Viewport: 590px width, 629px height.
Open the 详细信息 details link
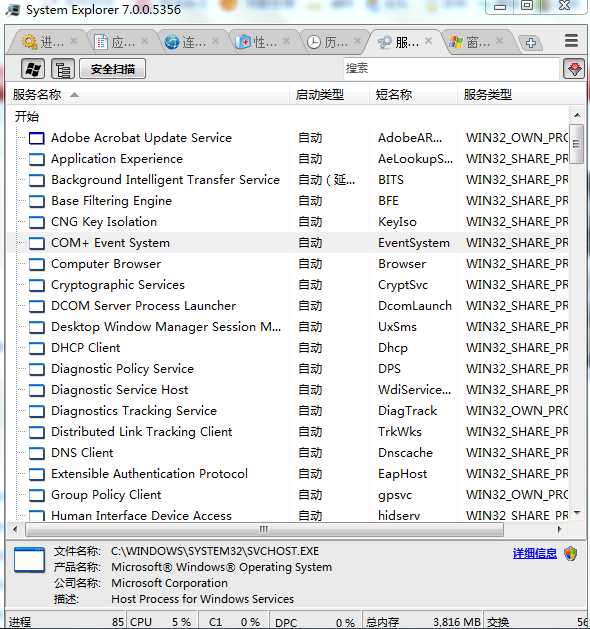[x=535, y=554]
